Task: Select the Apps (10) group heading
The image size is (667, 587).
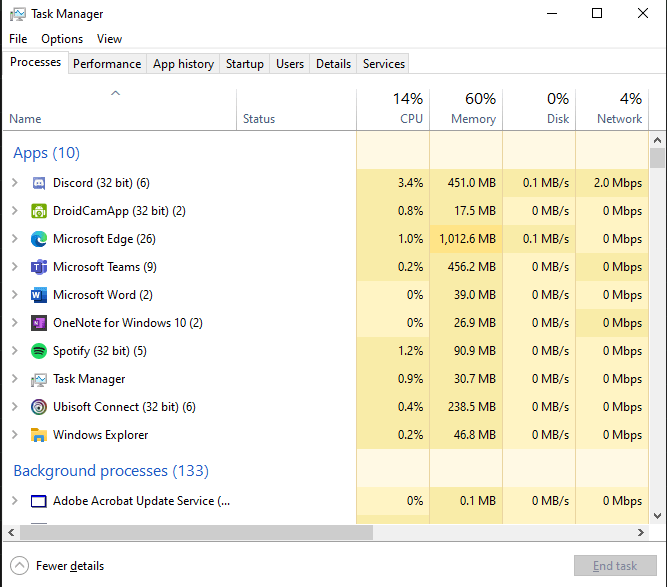Action: click(46, 153)
